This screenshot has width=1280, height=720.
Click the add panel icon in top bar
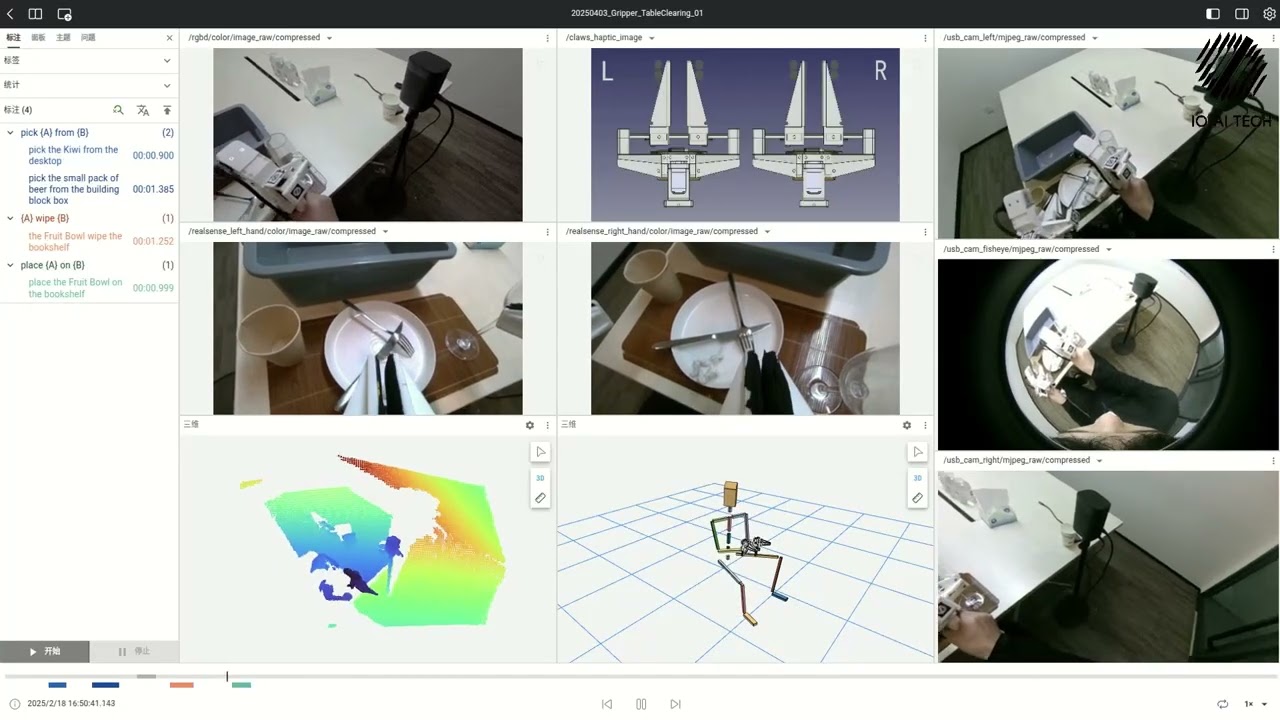click(x=64, y=14)
